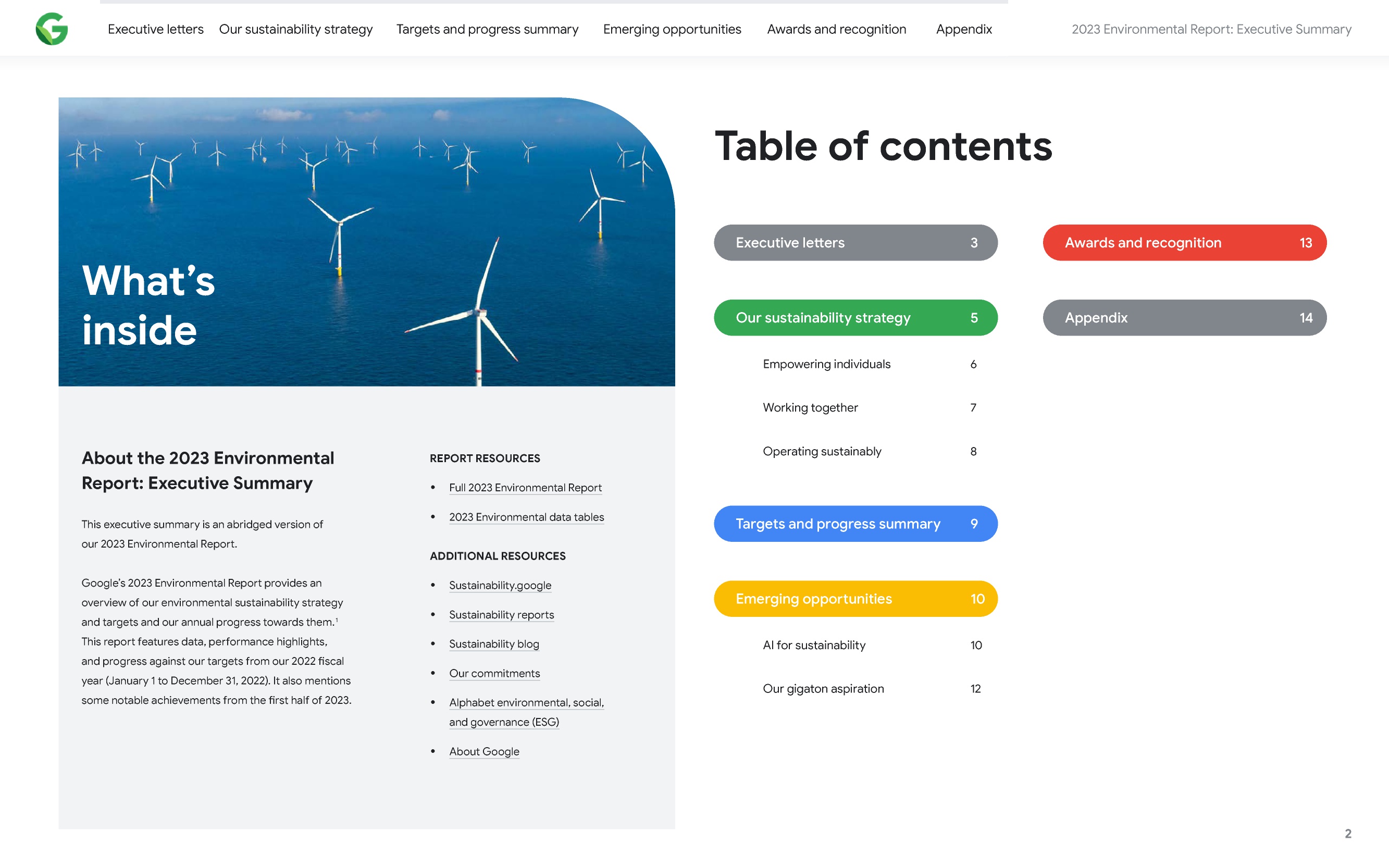Open the Sustainability reports link
The image size is (1389, 868).
click(501, 615)
